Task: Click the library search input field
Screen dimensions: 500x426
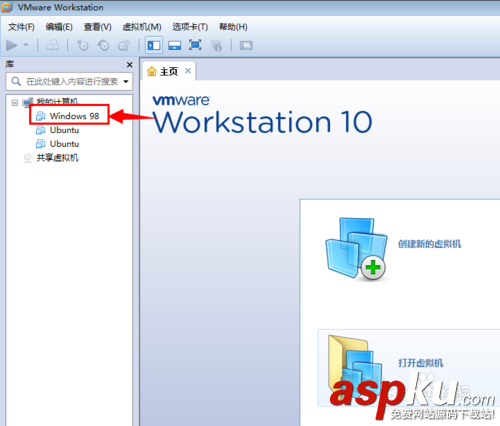Action: tap(69, 81)
